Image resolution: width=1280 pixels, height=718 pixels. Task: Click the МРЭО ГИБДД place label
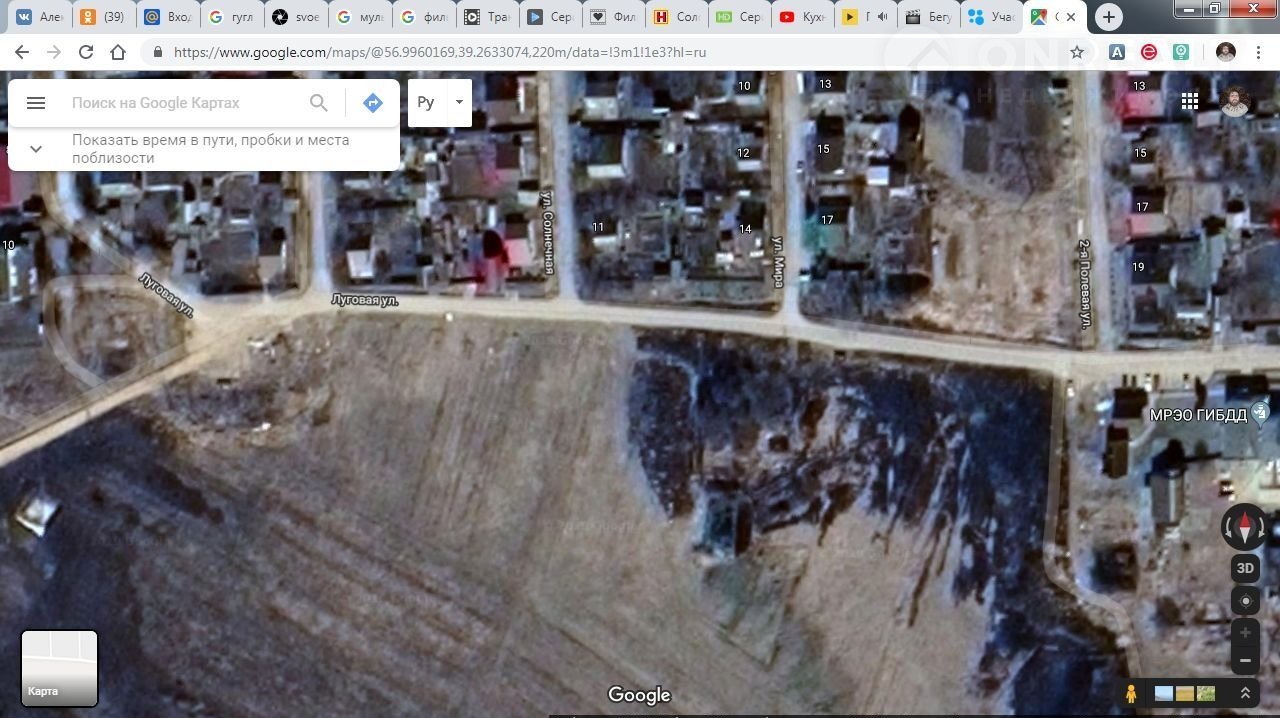click(x=1198, y=415)
